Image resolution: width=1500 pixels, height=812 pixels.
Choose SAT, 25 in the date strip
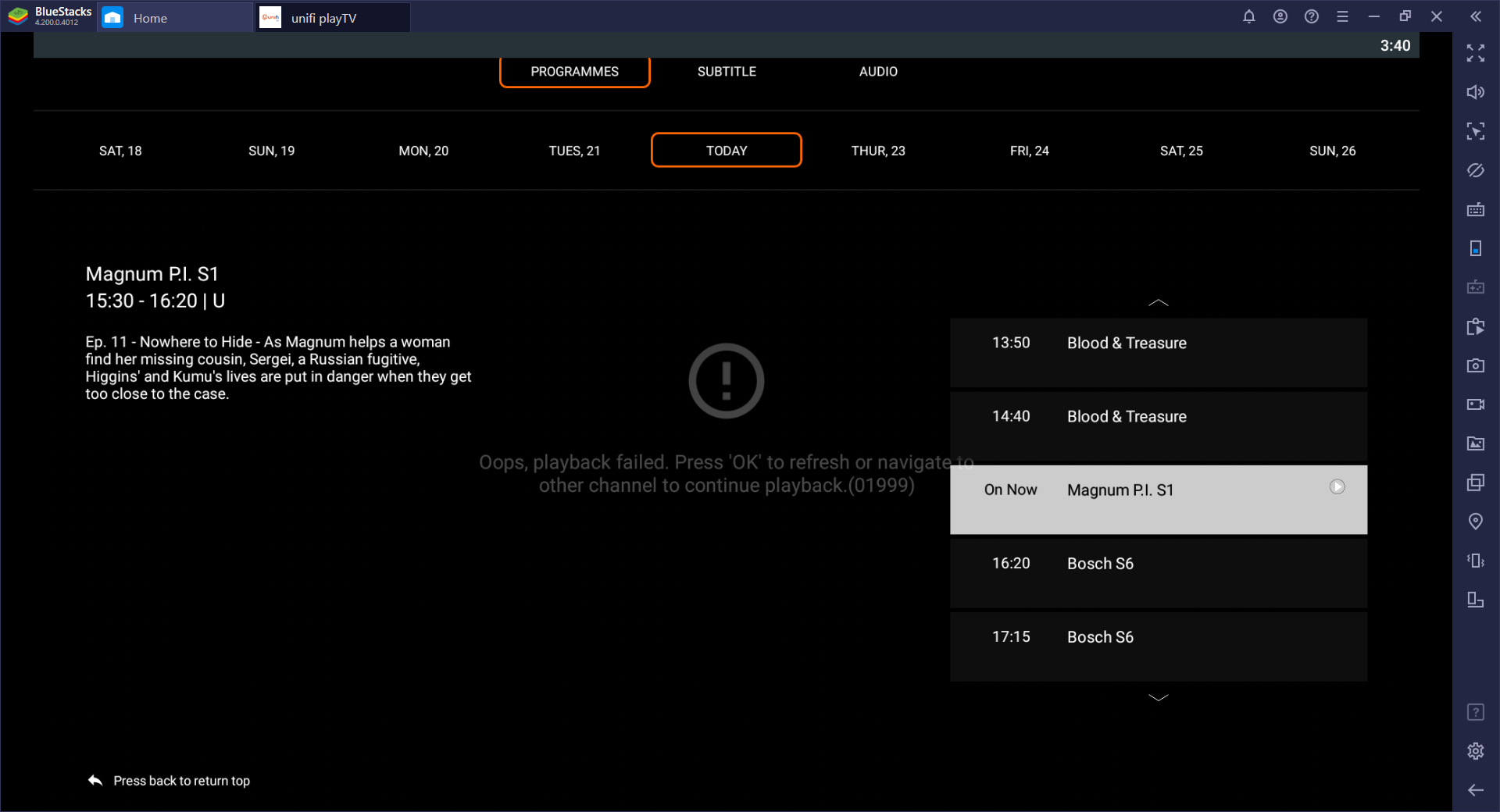(x=1181, y=151)
